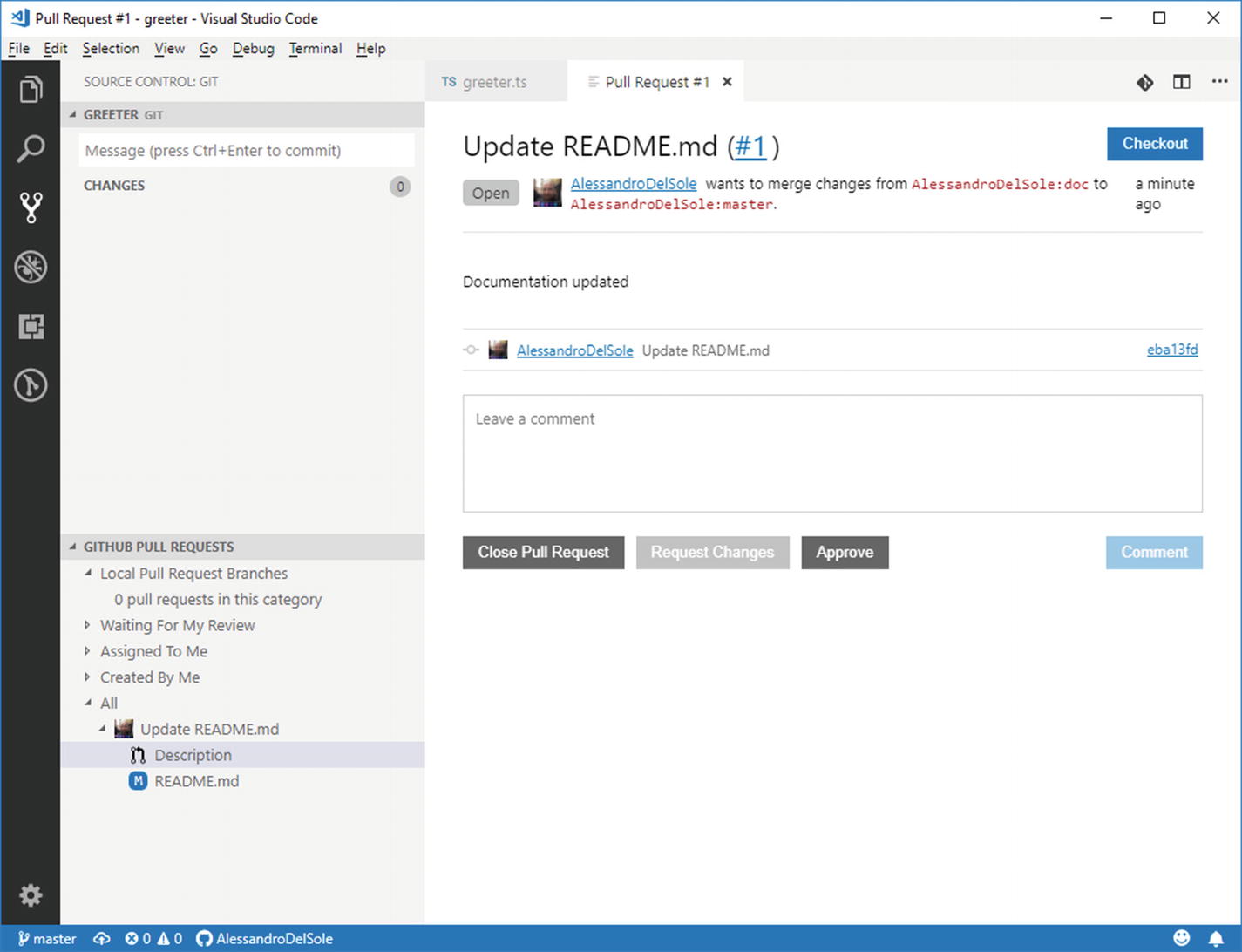Click the VS Code logo in title bar
Viewport: 1242px width, 952px height.
(19, 17)
